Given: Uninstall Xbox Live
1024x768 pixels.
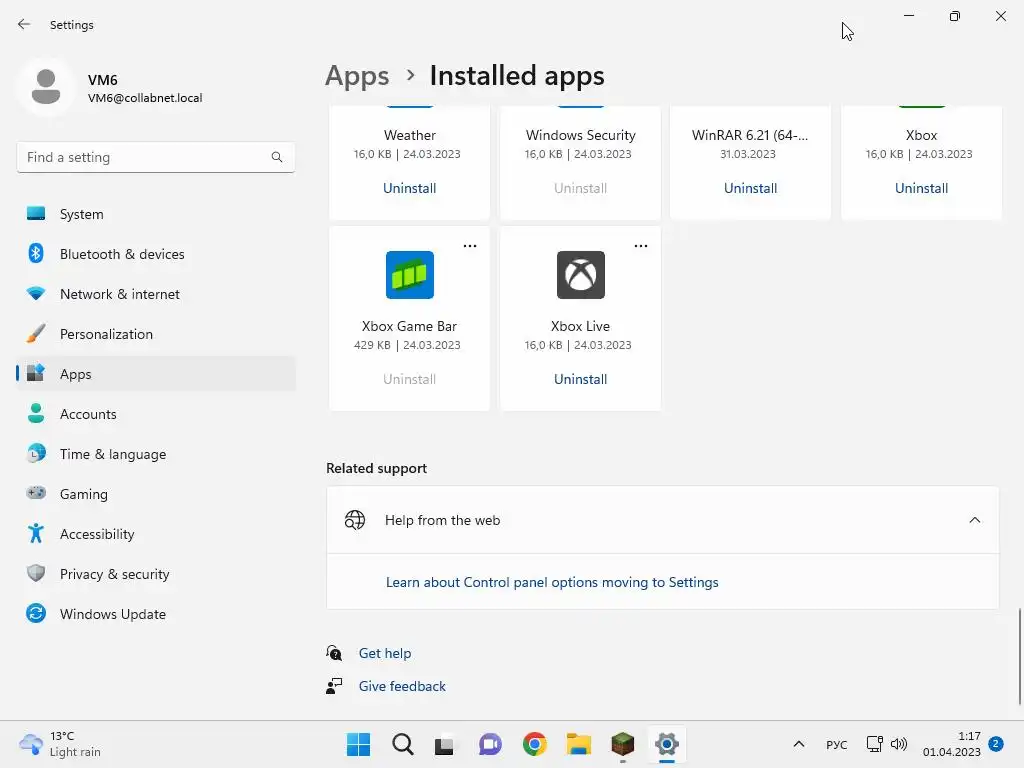Looking at the screenshot, I should (581, 379).
